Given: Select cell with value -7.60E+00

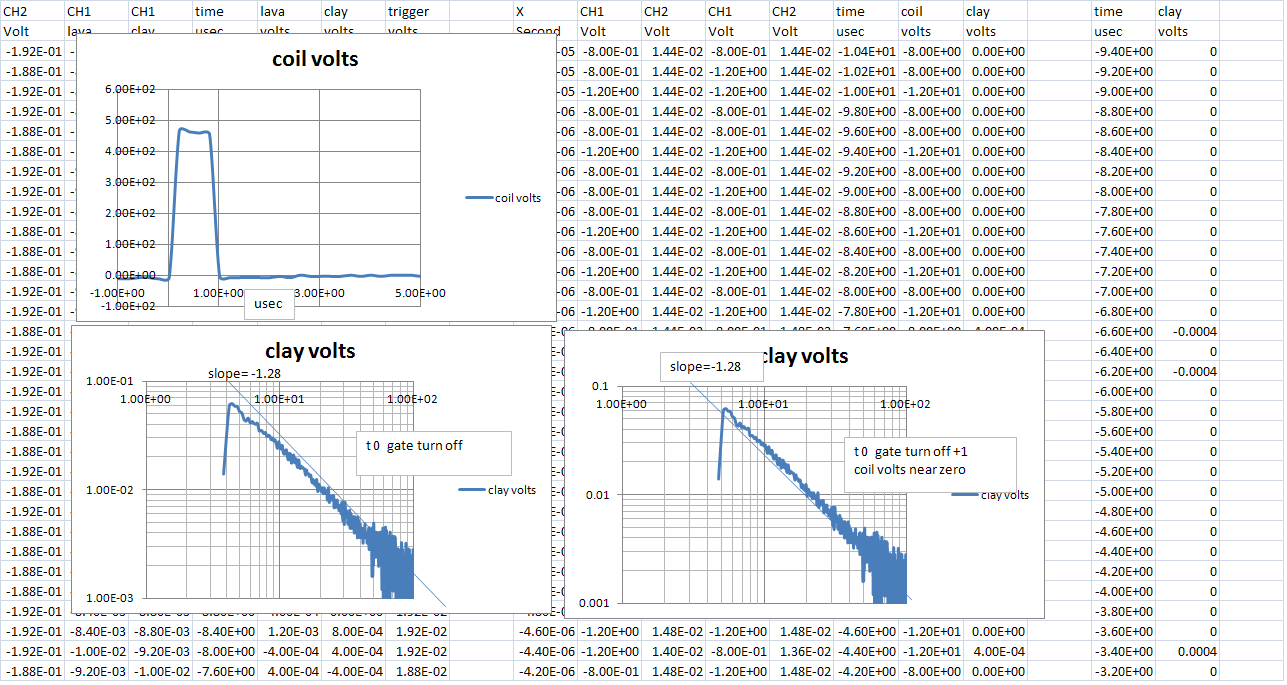Looking at the screenshot, I should coord(225,671).
